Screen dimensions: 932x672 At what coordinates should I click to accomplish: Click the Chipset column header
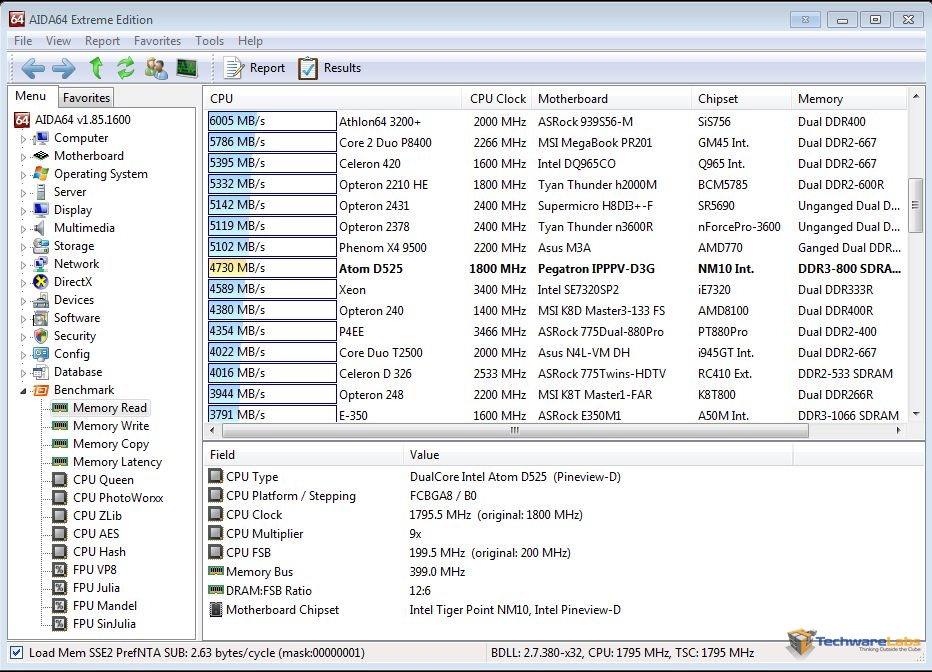pos(718,99)
